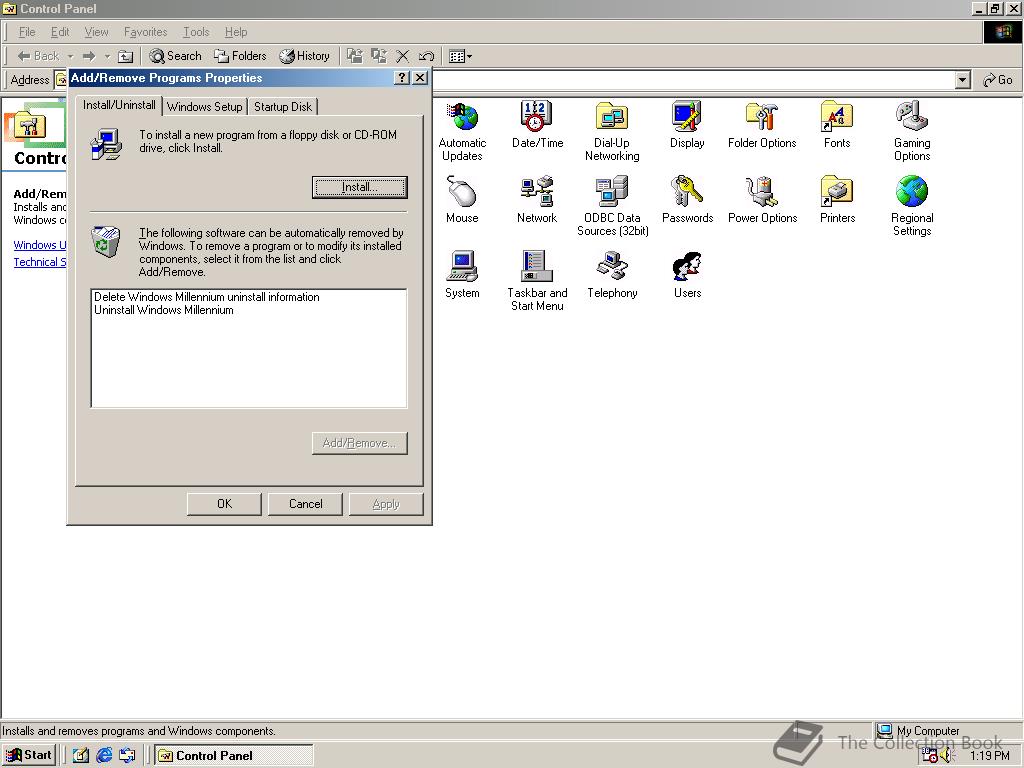Open the Views dropdown button
The height and width of the screenshot is (768, 1024).
(460, 56)
